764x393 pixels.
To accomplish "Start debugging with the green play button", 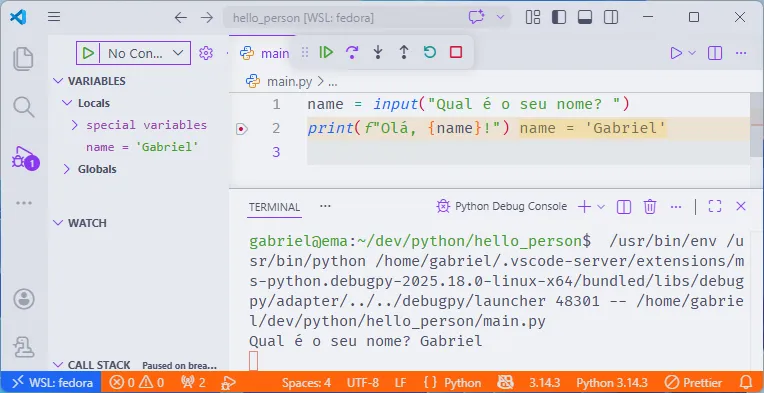I will pyautogui.click(x=88, y=53).
